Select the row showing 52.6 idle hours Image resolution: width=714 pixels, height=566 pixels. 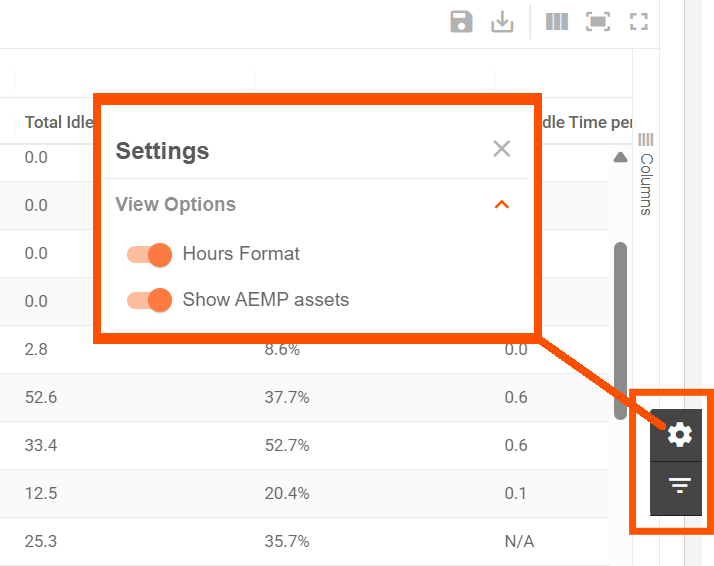pos(304,397)
